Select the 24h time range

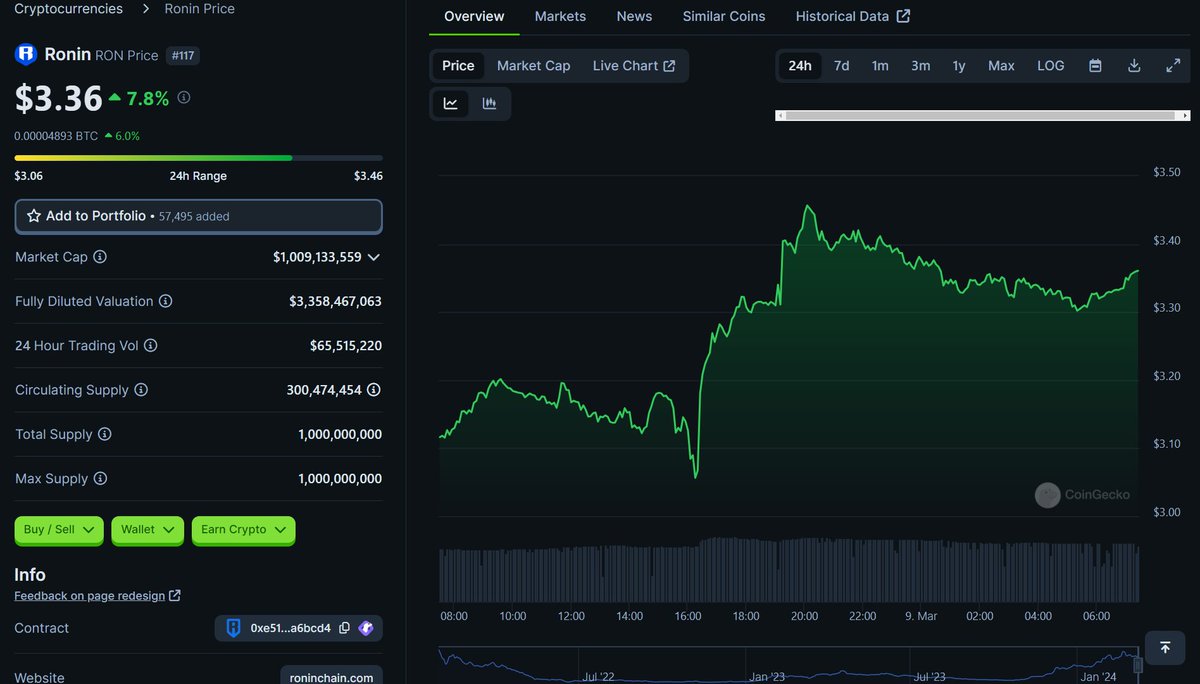coord(800,66)
